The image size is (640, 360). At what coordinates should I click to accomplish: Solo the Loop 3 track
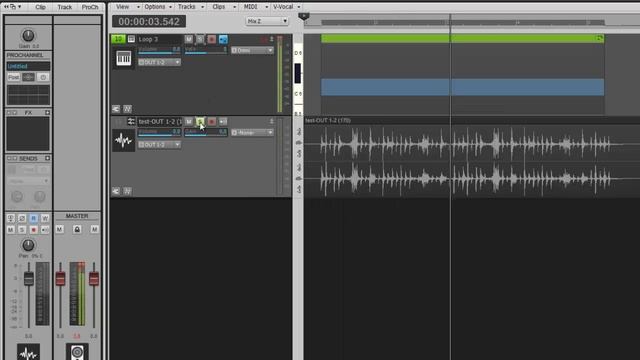pos(200,39)
